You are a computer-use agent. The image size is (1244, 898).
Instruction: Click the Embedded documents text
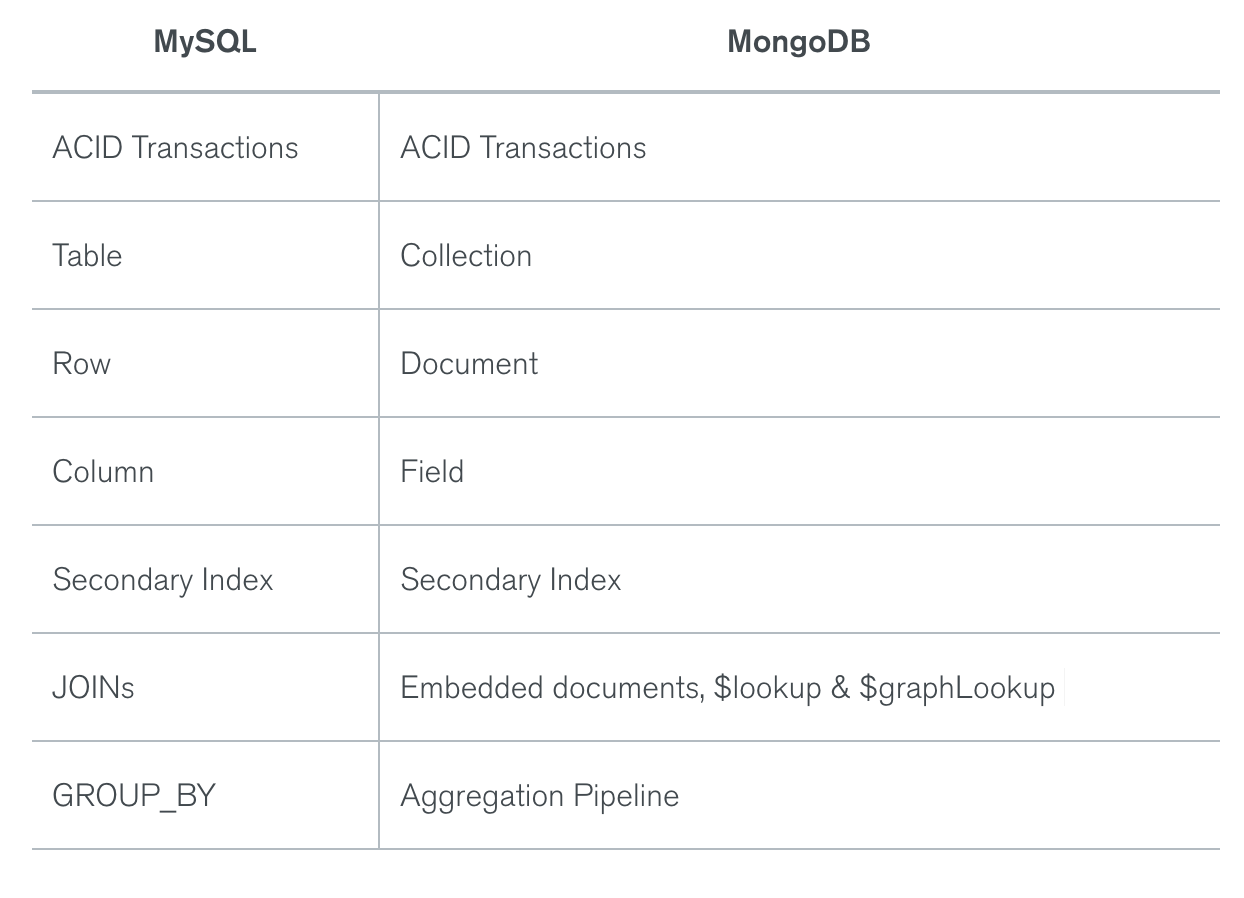point(549,688)
